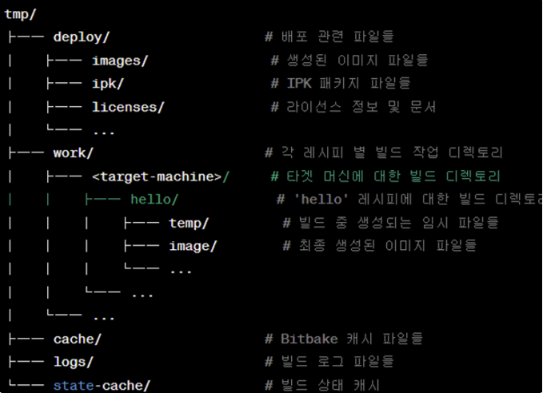Click the '...' ellipsis below licenses/
This screenshot has height=393, width=543.
pos(104,133)
